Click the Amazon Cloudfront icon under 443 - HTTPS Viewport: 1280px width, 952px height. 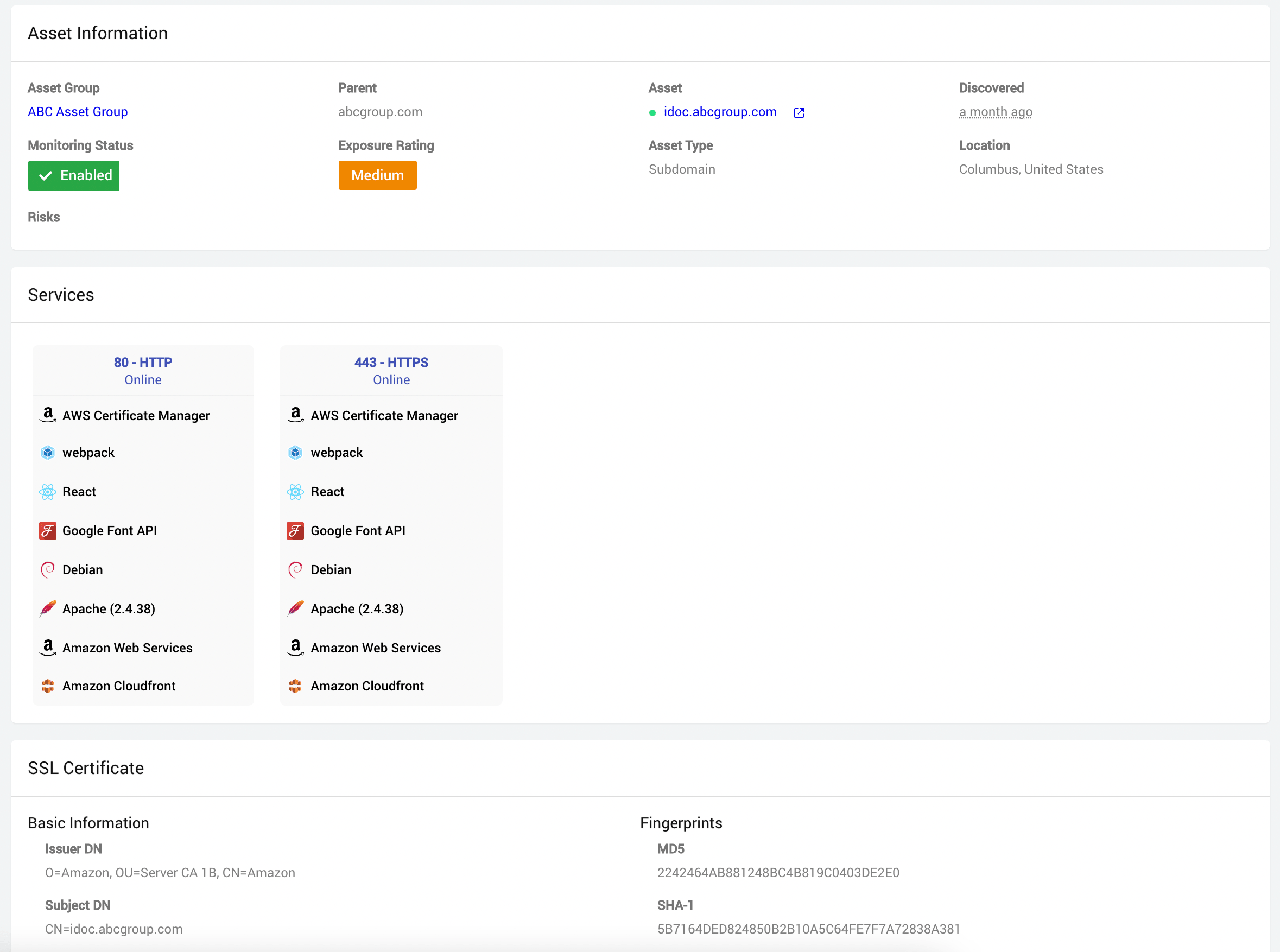pos(295,686)
